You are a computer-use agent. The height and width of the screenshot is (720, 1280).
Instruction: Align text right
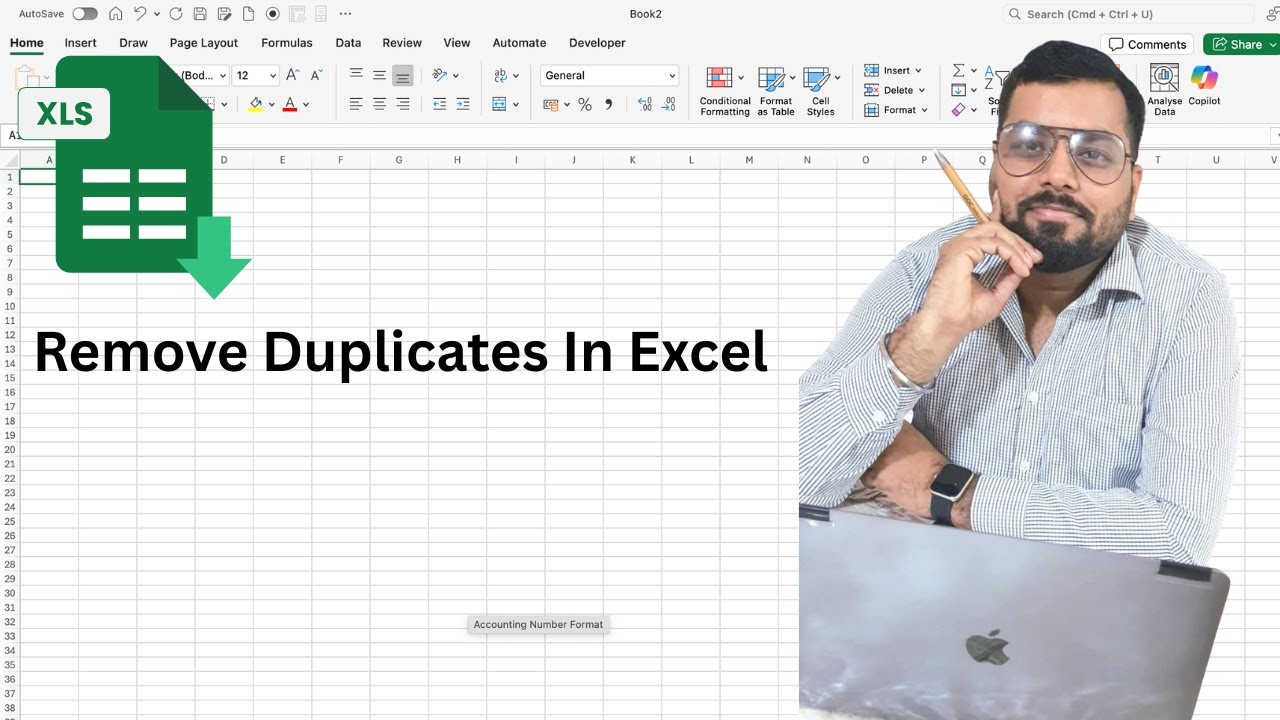tap(402, 104)
